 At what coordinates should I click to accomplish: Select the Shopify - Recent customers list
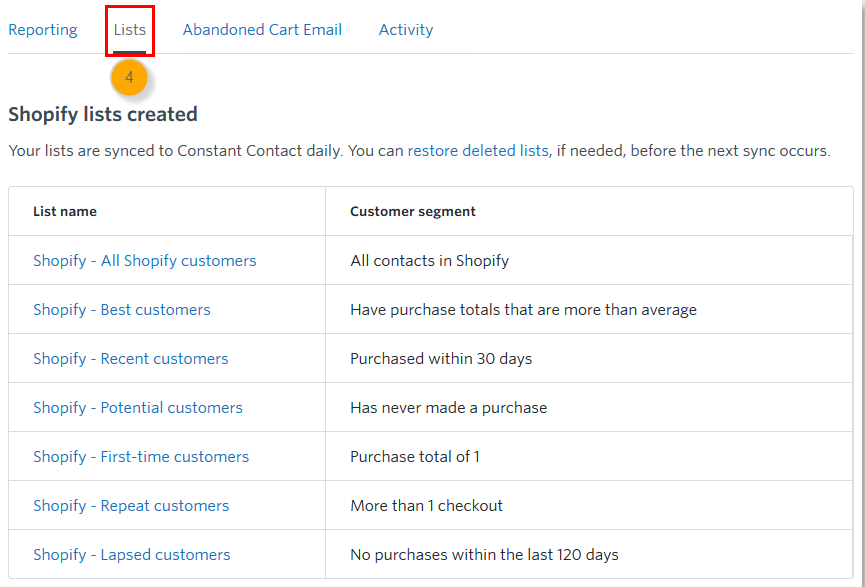click(x=131, y=358)
